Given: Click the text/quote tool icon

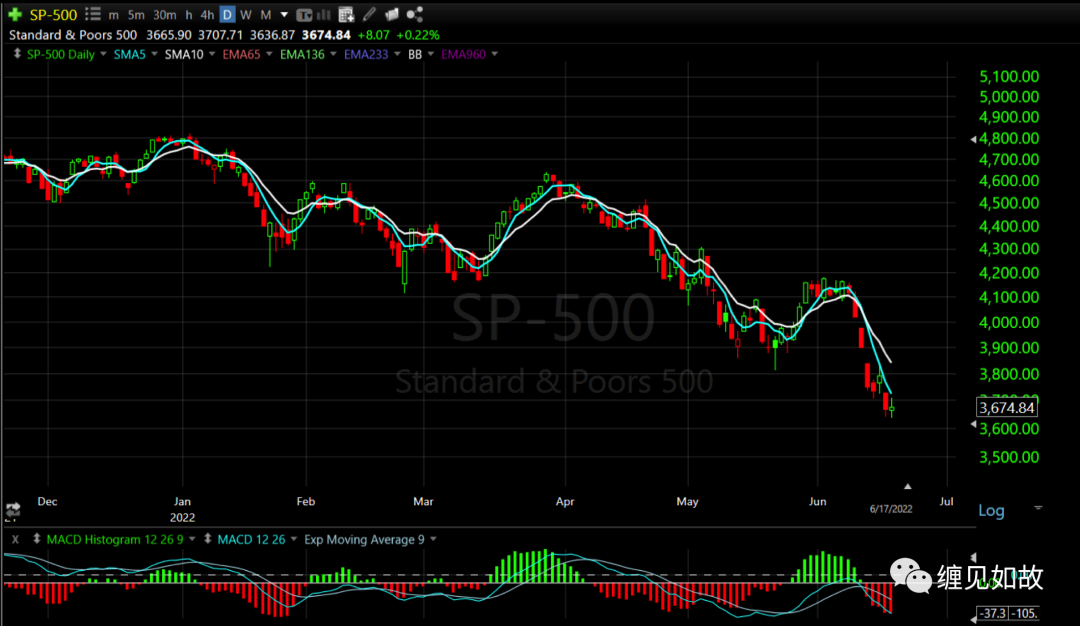Looking at the screenshot, I should coord(304,14).
